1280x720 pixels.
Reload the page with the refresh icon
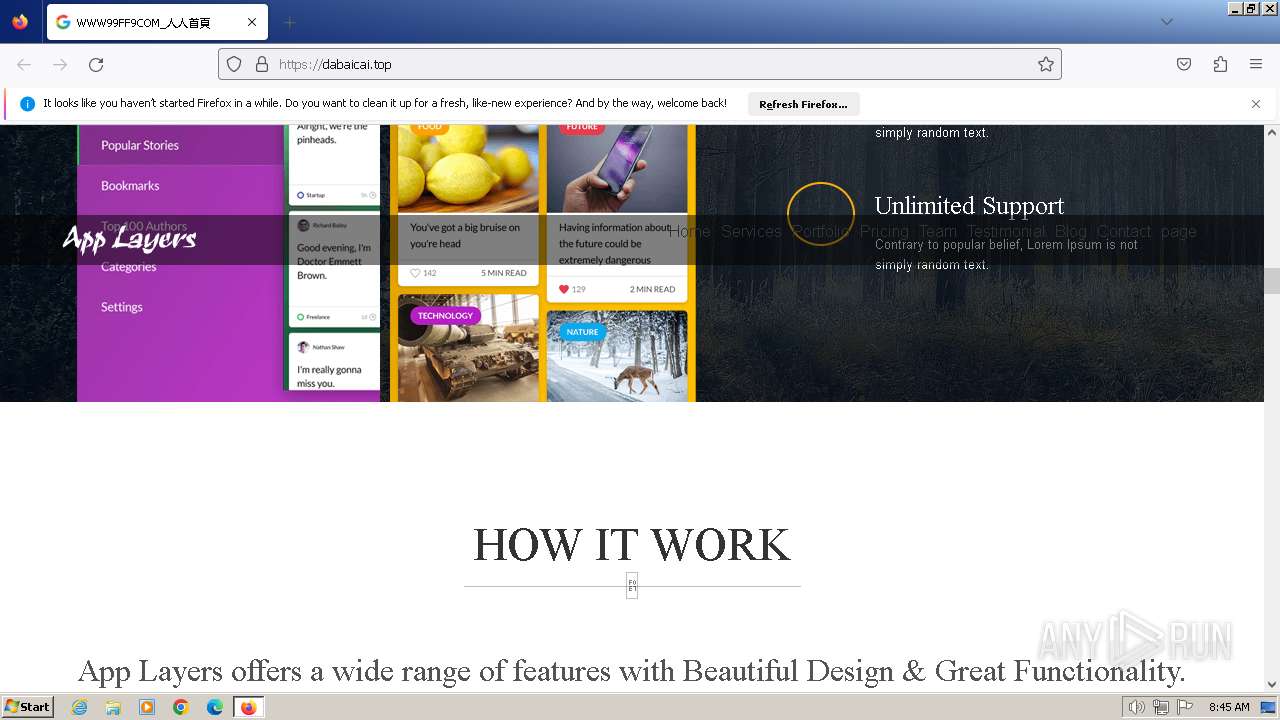[x=96, y=64]
